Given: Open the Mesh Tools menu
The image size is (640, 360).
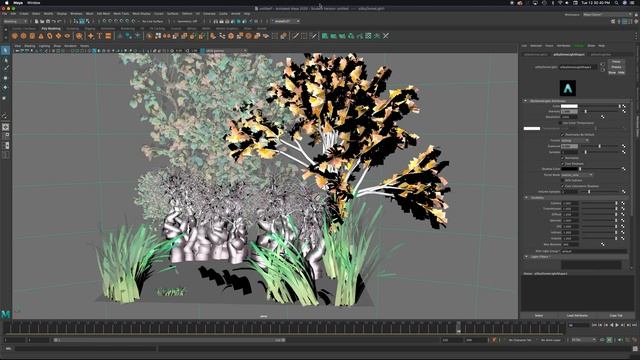Looking at the screenshot, I should [121, 13].
